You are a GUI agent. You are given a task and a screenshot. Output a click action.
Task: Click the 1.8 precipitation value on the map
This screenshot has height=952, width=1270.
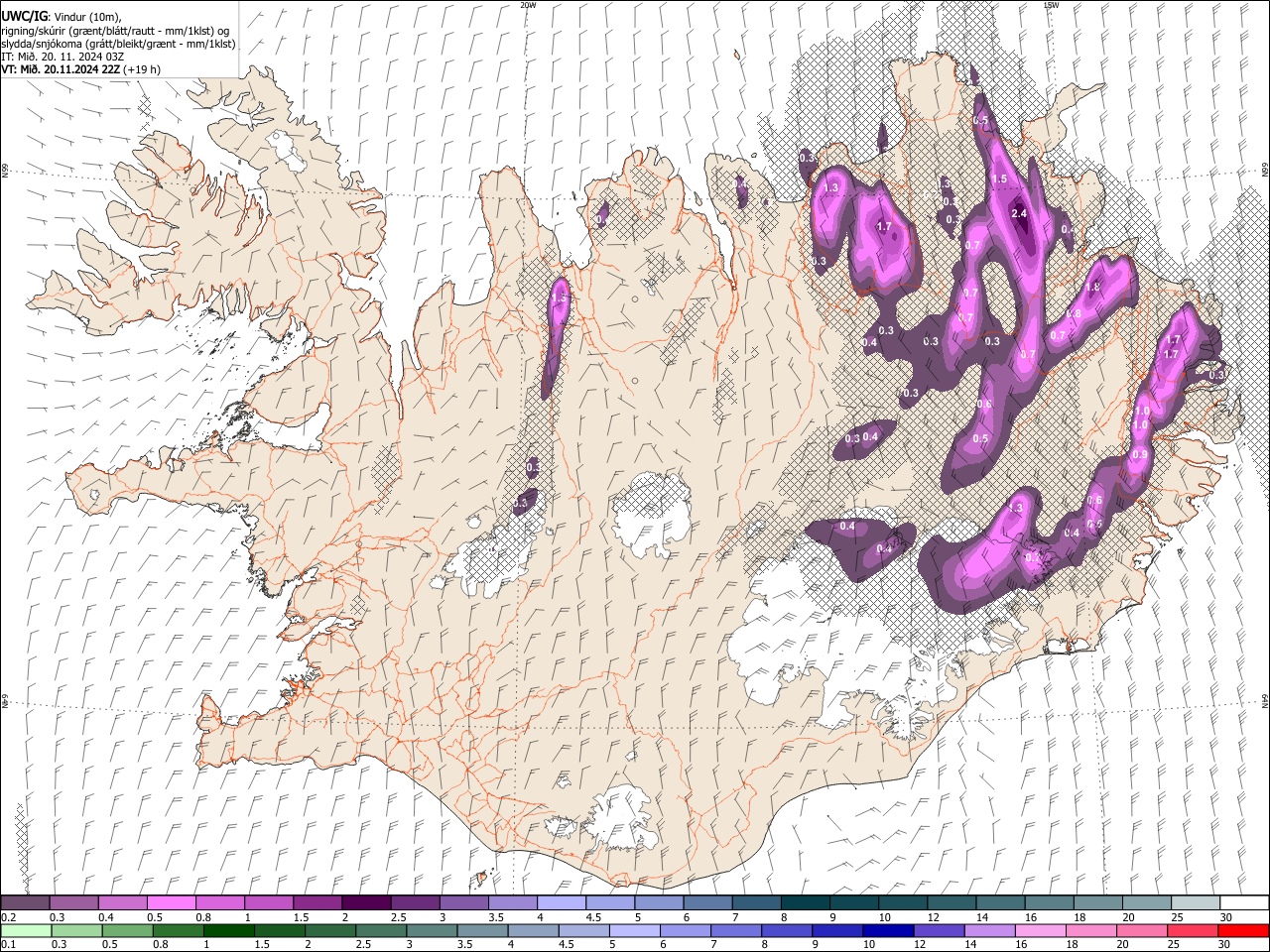click(1093, 288)
